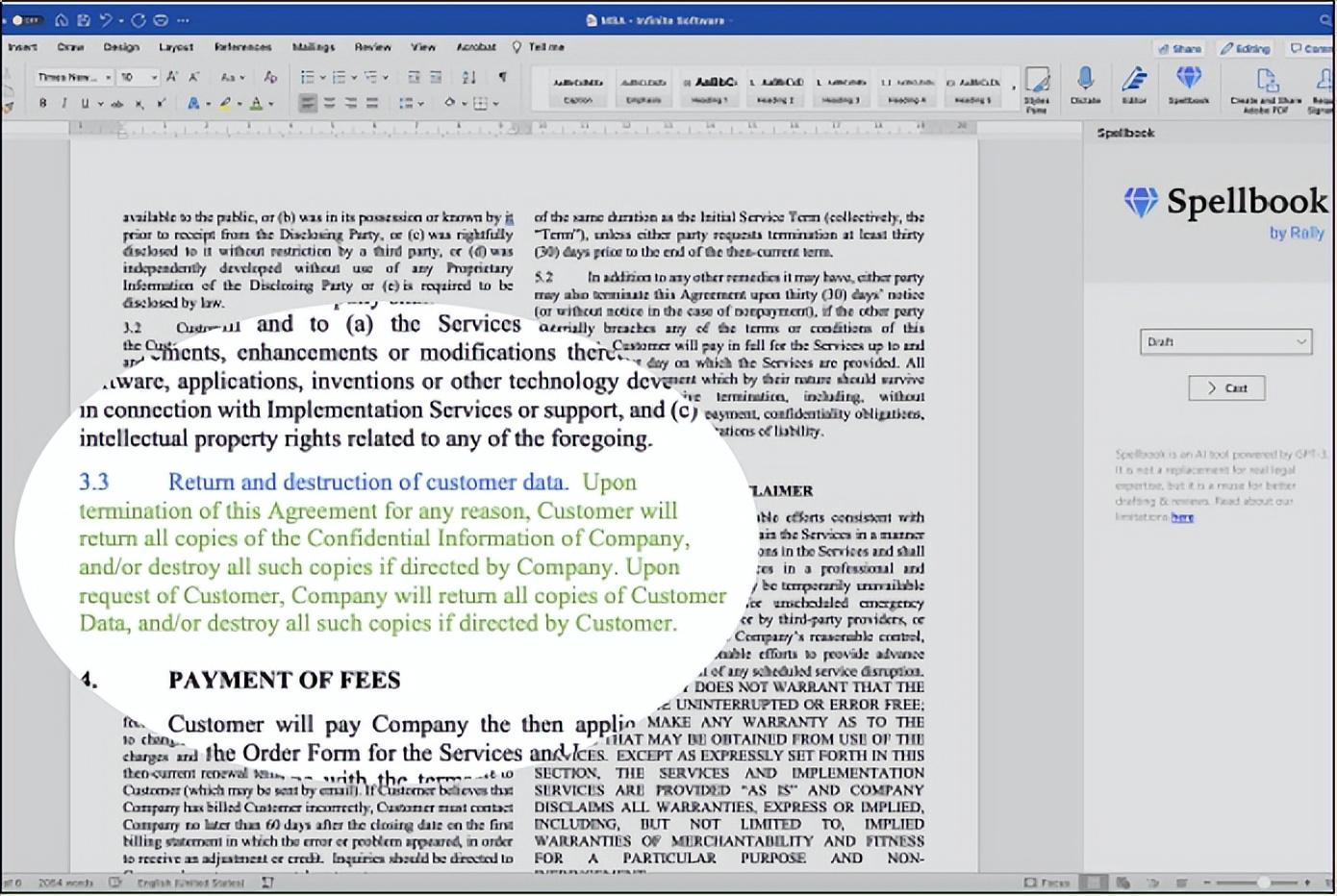1337x896 pixels.
Task: Open the Editing mode dropdown
Action: [1246, 48]
